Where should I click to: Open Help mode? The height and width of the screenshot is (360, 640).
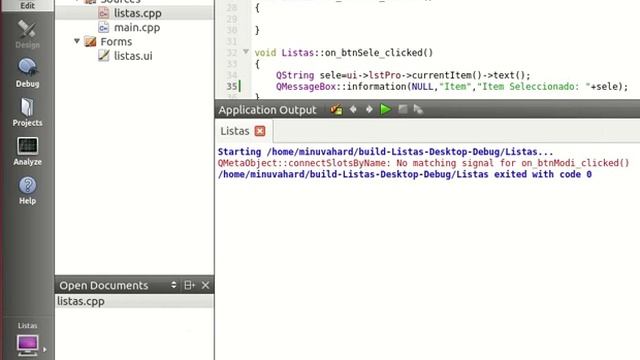tap(27, 190)
